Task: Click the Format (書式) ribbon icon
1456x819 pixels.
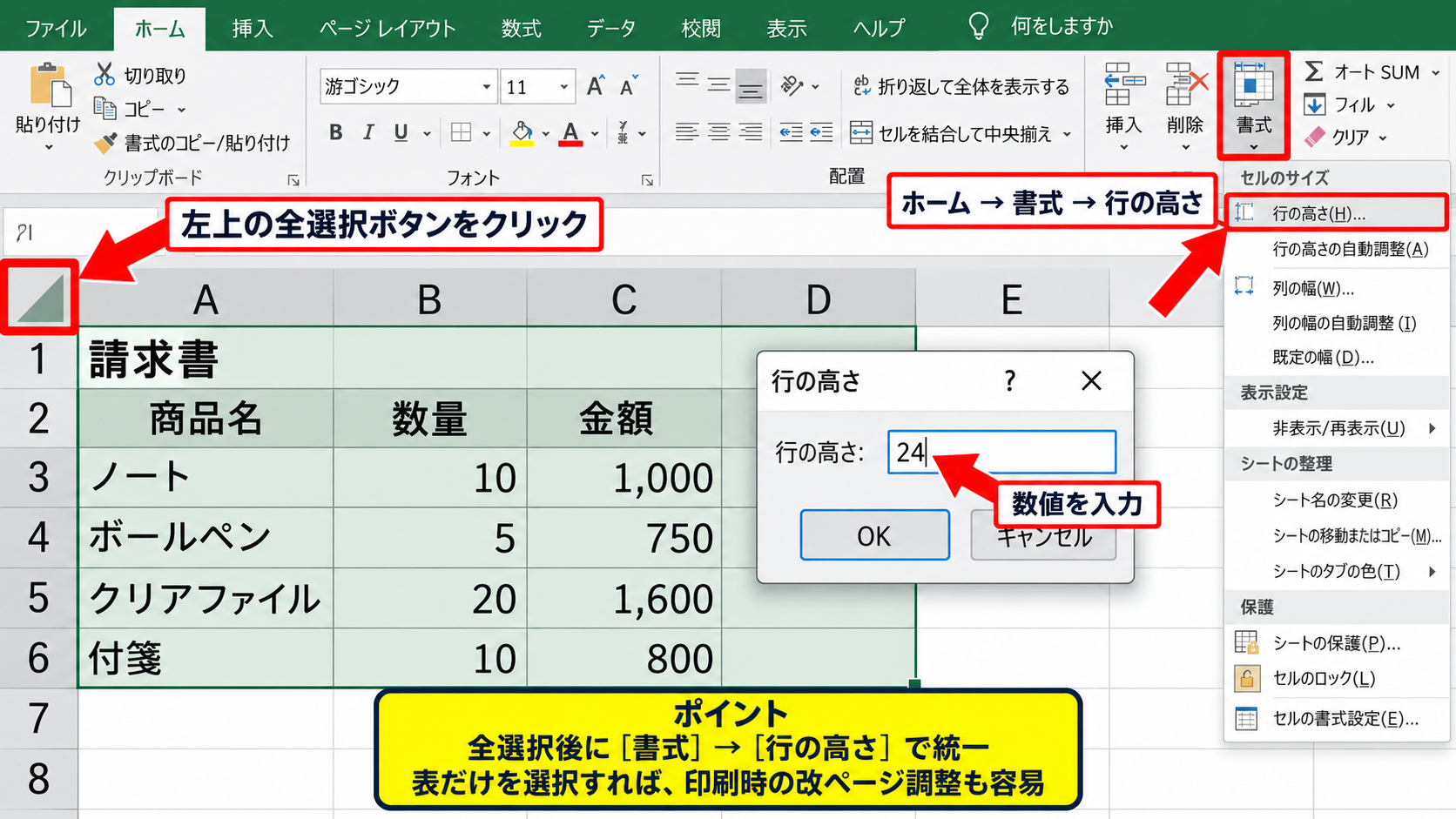Action: tap(1254, 86)
